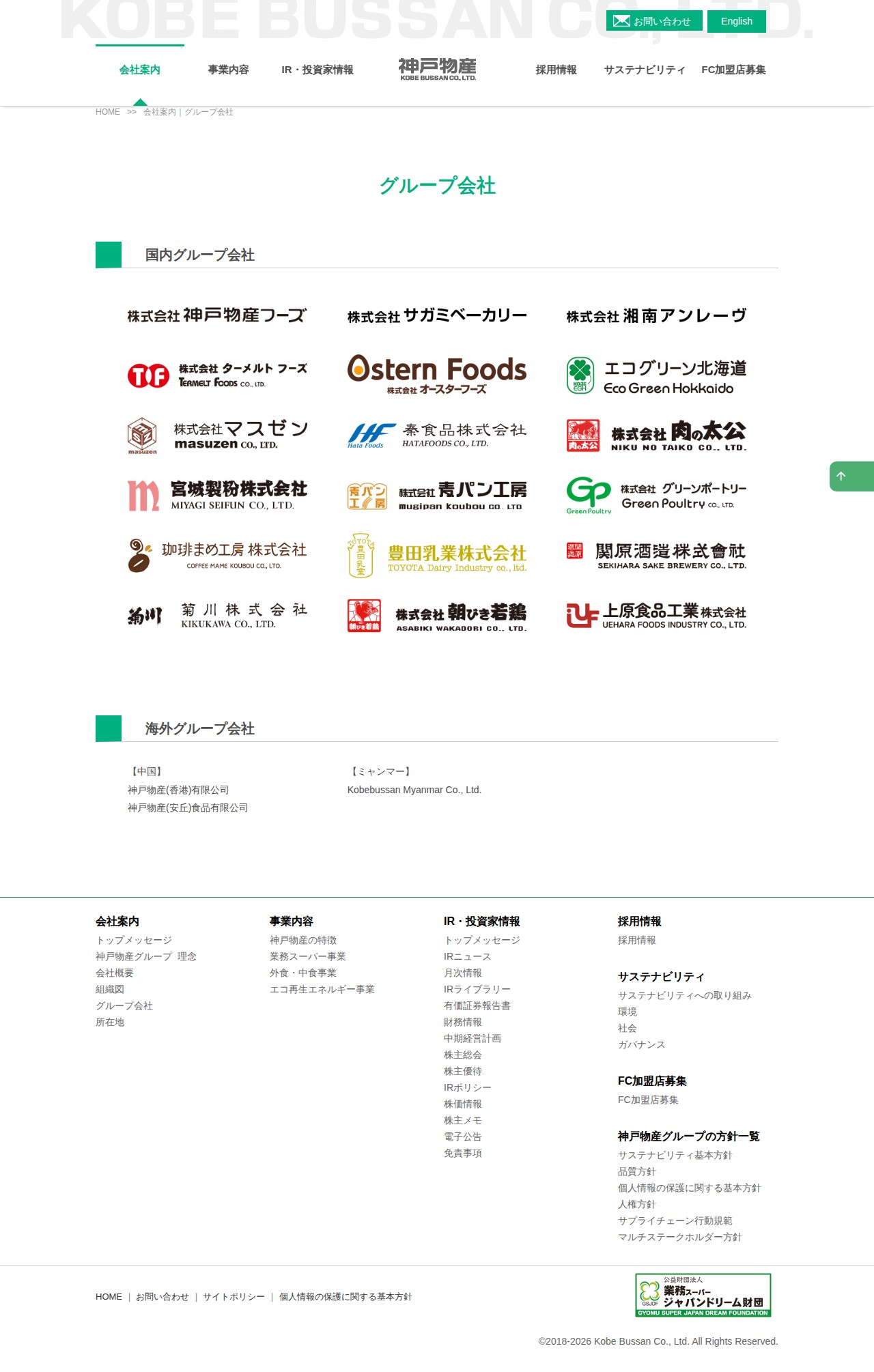Open the FC加盟店募集 navigation item
This screenshot has width=874, height=1372.
(x=734, y=70)
